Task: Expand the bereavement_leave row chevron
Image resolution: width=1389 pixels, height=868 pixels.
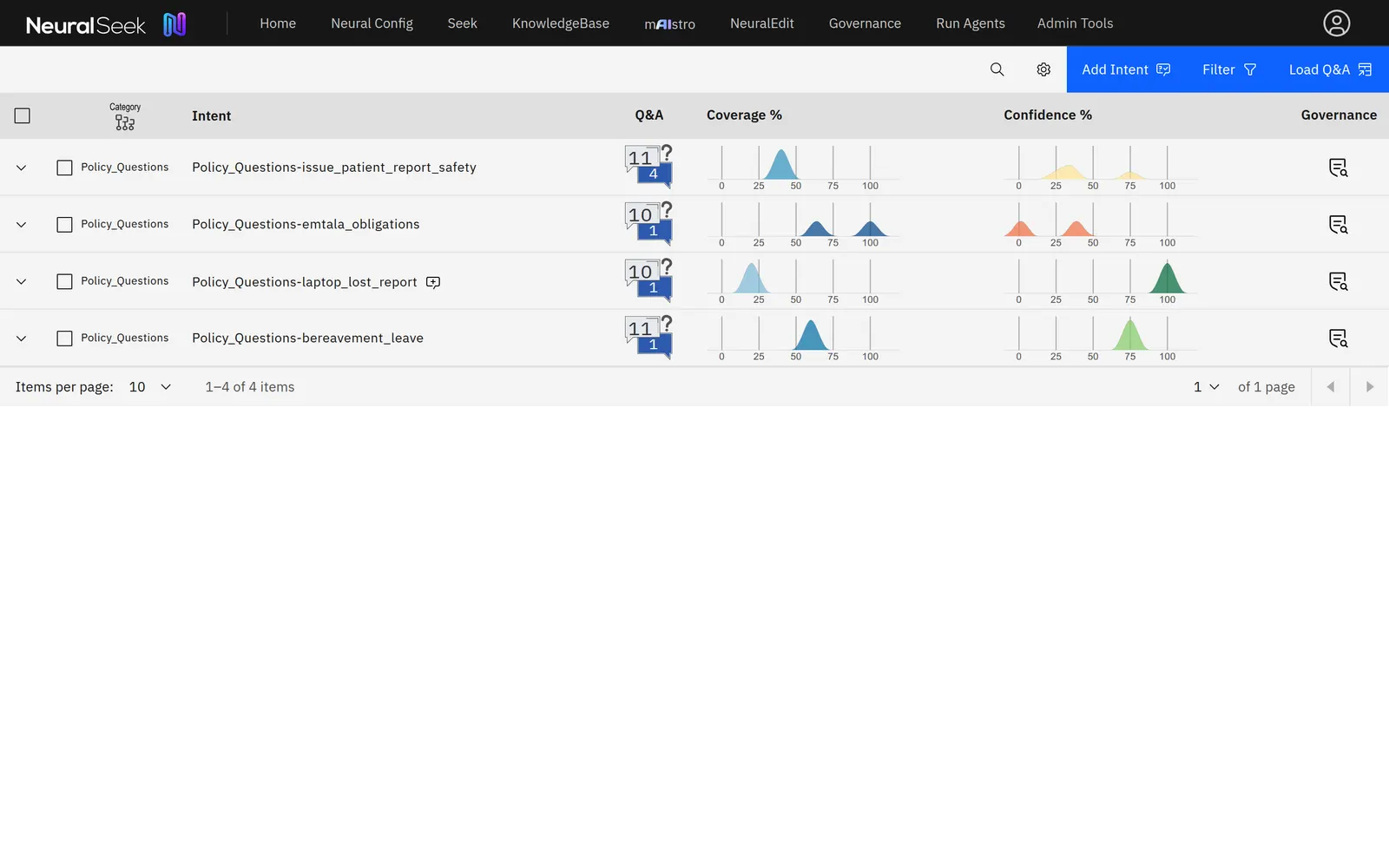Action: tap(22, 339)
